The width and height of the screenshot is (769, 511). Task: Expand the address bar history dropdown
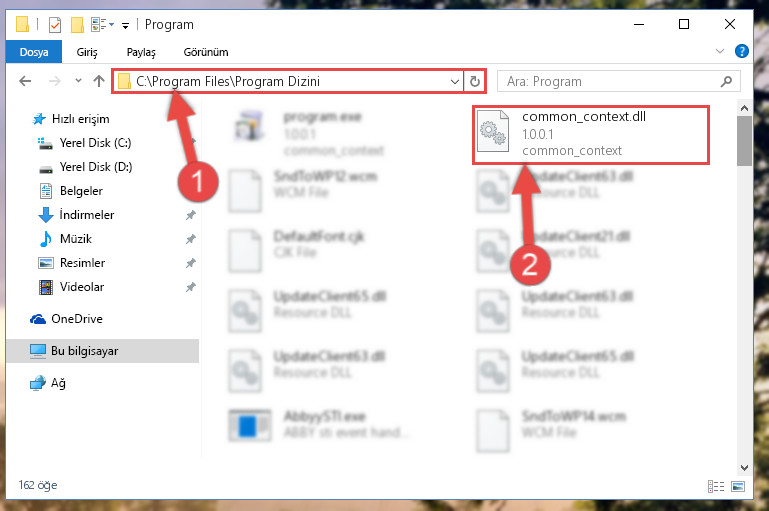coord(455,81)
